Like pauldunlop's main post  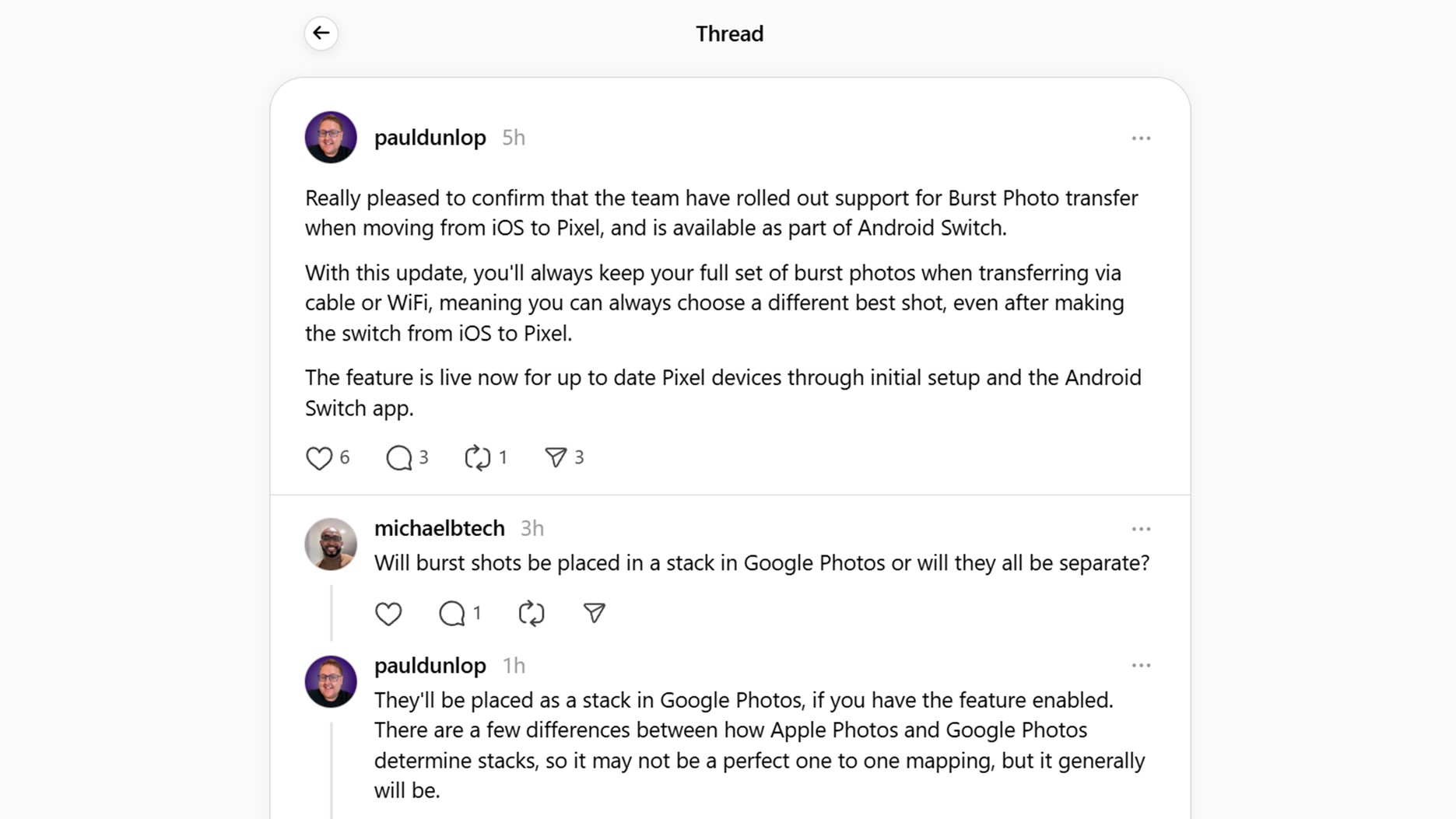(319, 458)
